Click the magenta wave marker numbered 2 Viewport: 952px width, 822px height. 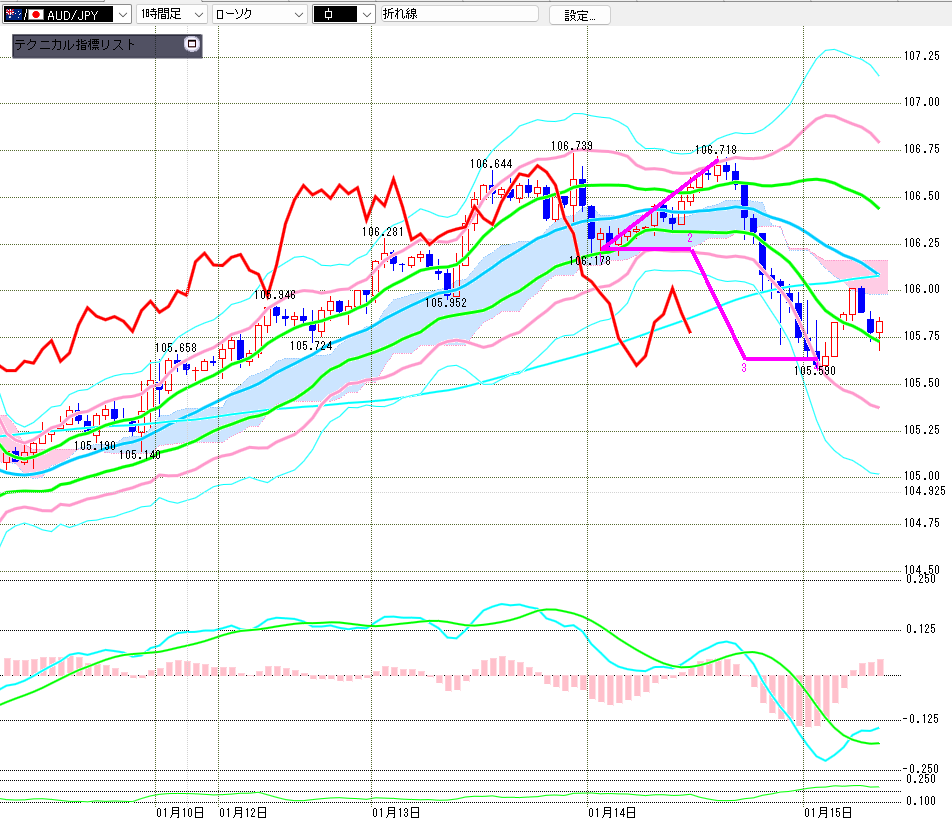690,238
